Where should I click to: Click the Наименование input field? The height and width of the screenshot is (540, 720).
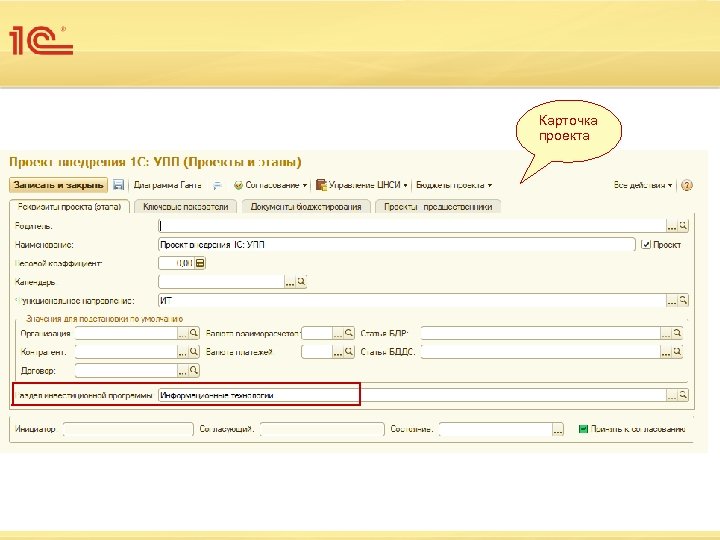397,245
